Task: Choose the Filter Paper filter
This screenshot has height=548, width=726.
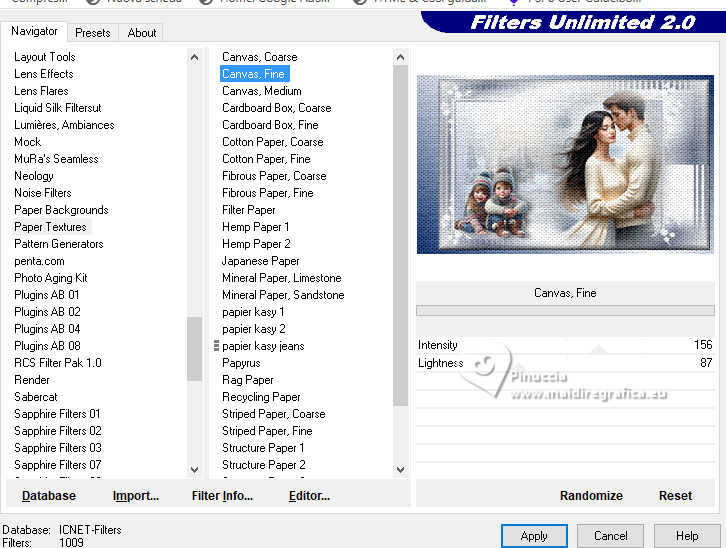Action: (249, 210)
